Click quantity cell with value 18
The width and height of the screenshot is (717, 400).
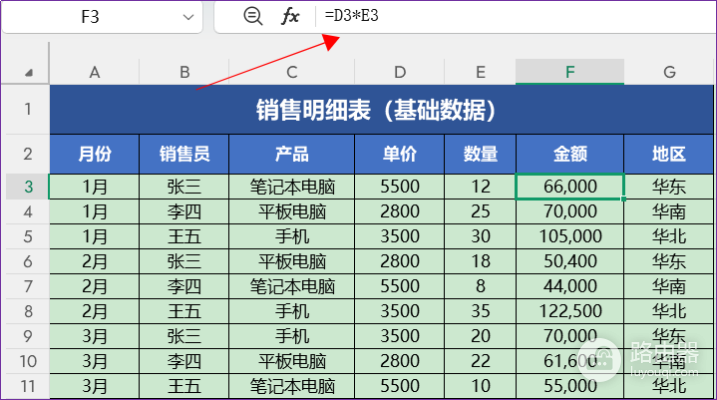(480, 261)
